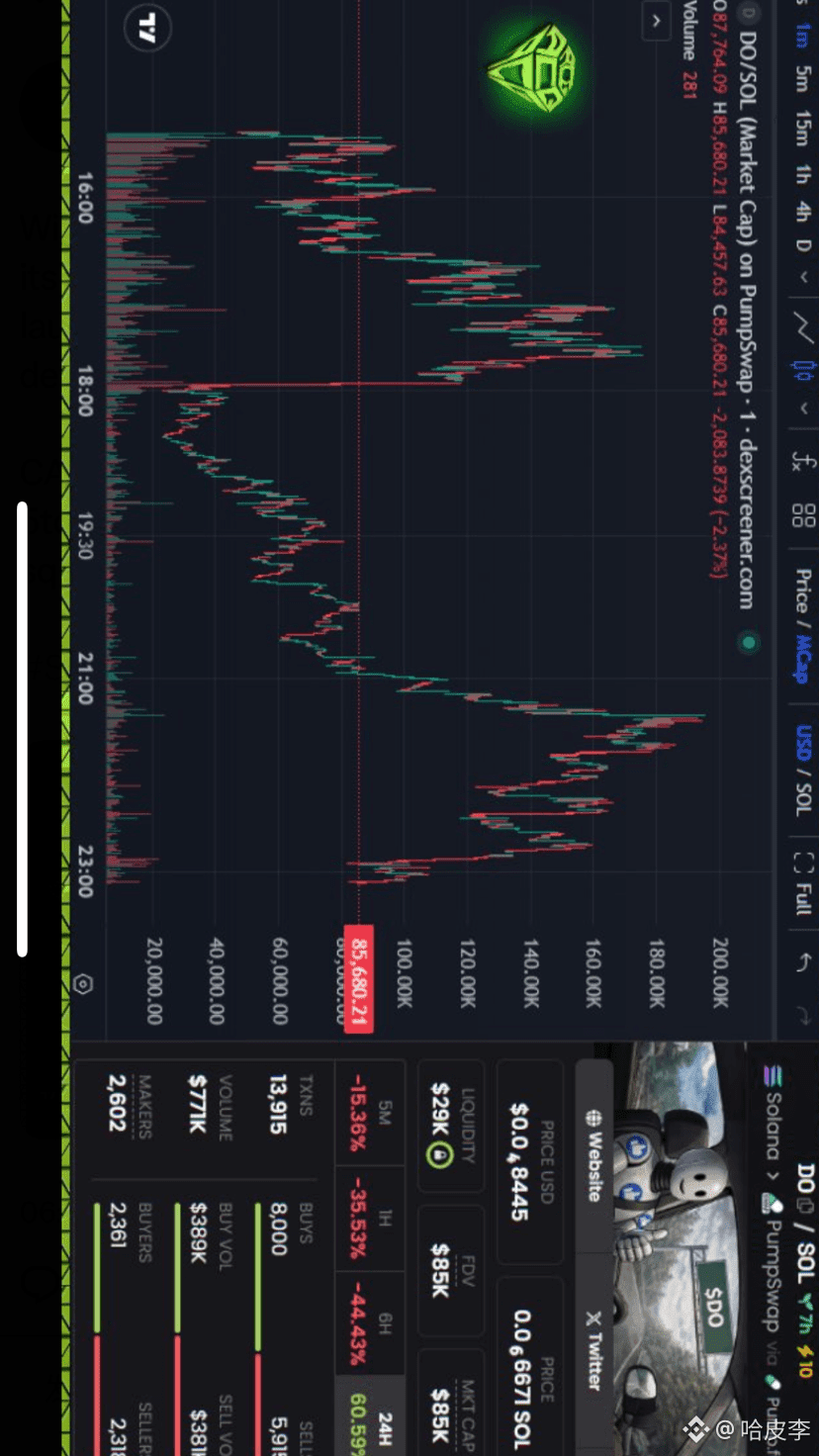Toggle chart to Price mode

[x=803, y=590]
